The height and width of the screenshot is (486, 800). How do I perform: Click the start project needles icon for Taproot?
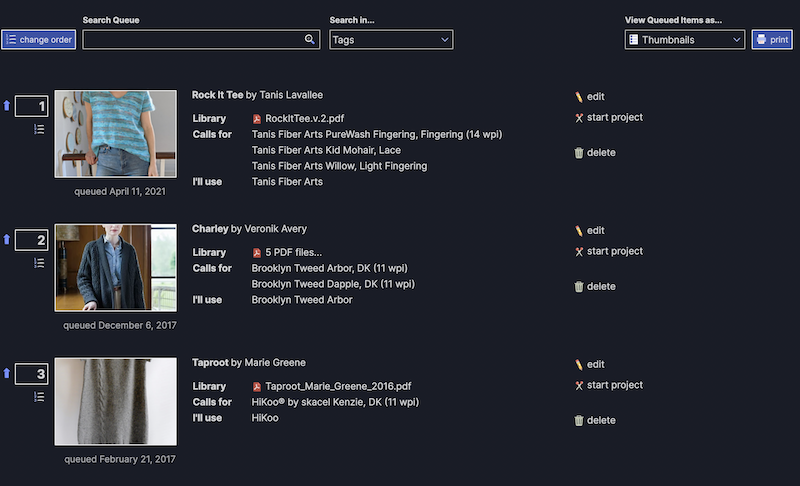tap(578, 386)
